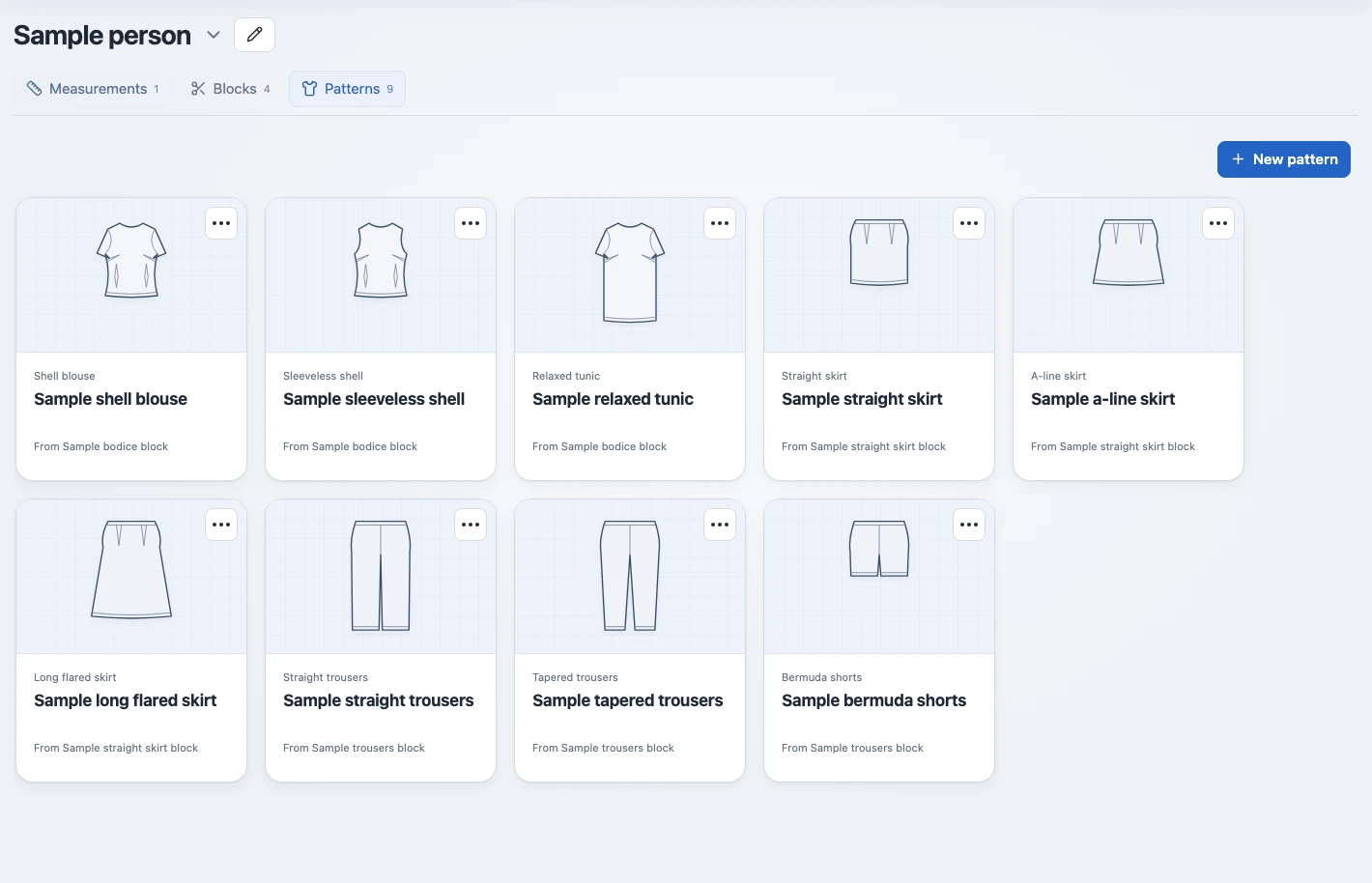Open the Sample bermuda shorts title
The width and height of the screenshot is (1372, 883).
click(873, 700)
